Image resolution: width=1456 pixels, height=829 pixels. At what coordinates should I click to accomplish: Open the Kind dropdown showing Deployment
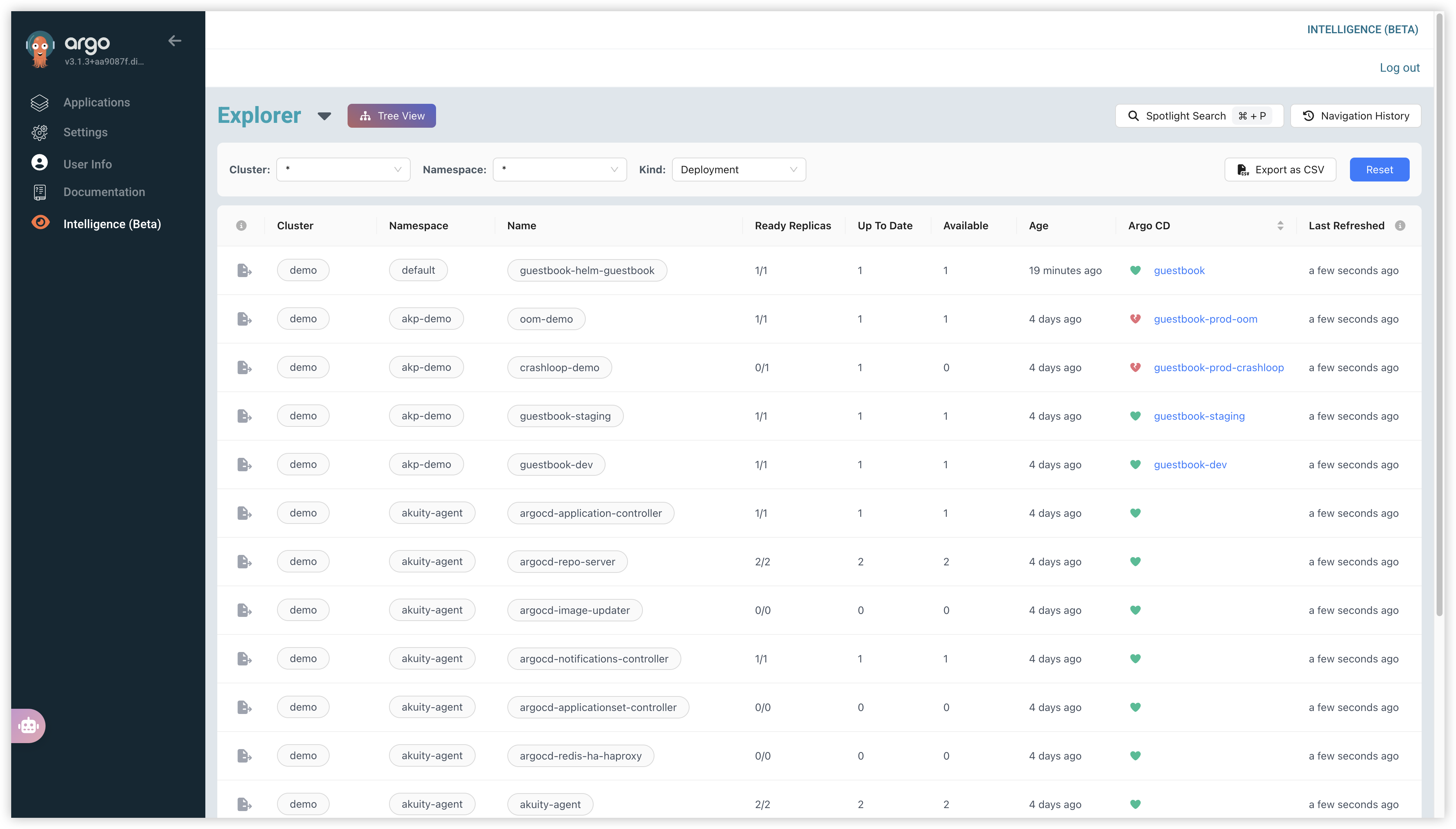click(x=738, y=170)
